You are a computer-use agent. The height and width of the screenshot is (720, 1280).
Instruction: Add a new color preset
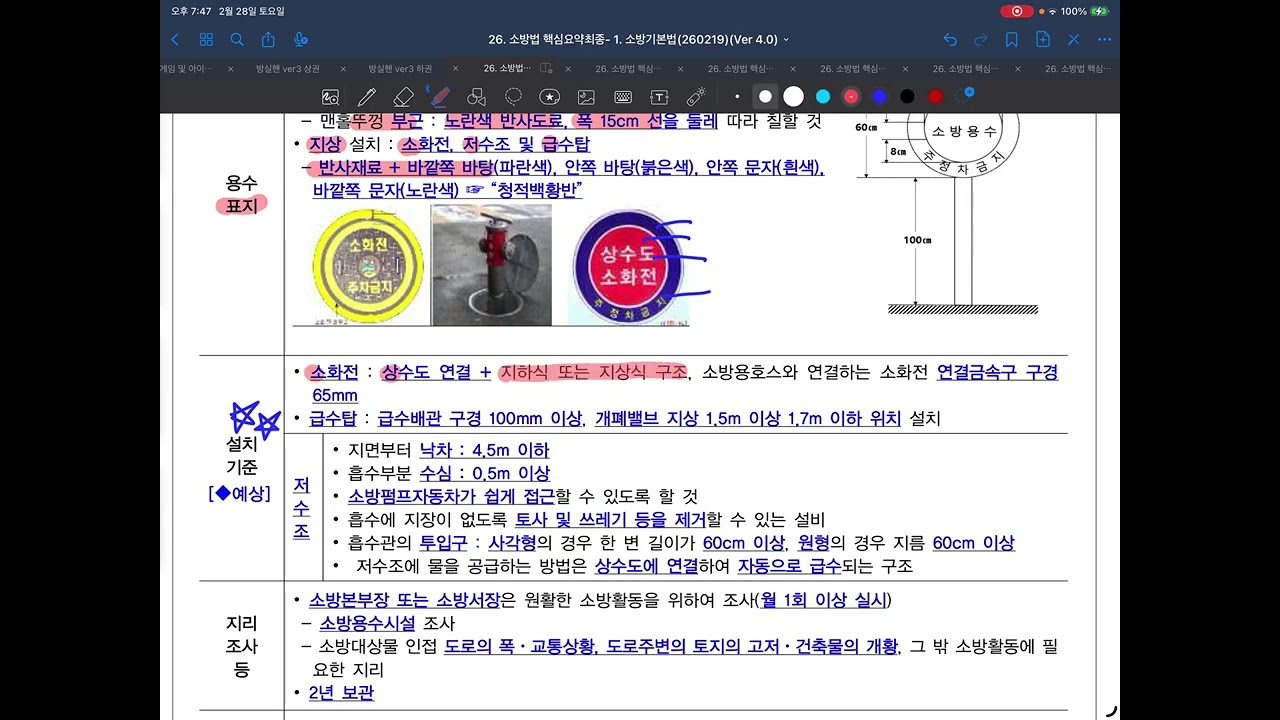965,95
